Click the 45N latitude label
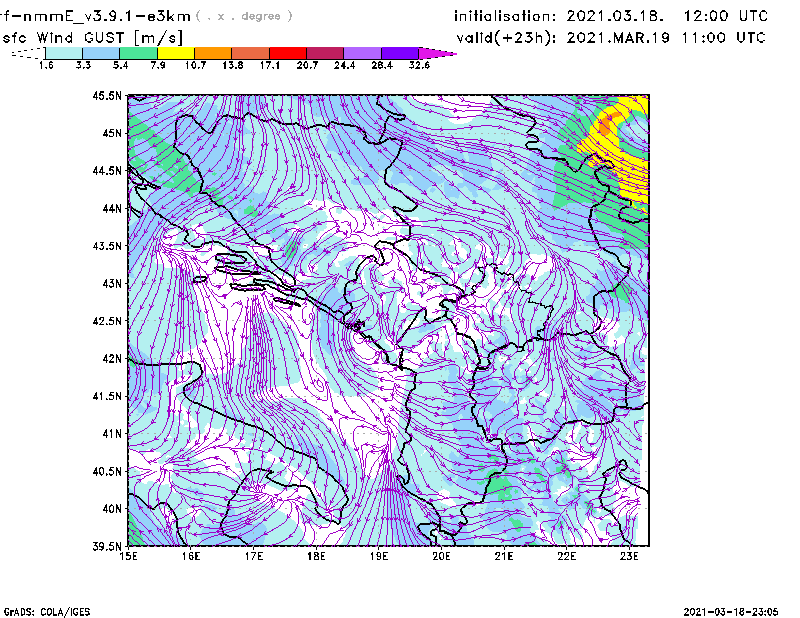 [x=112, y=133]
